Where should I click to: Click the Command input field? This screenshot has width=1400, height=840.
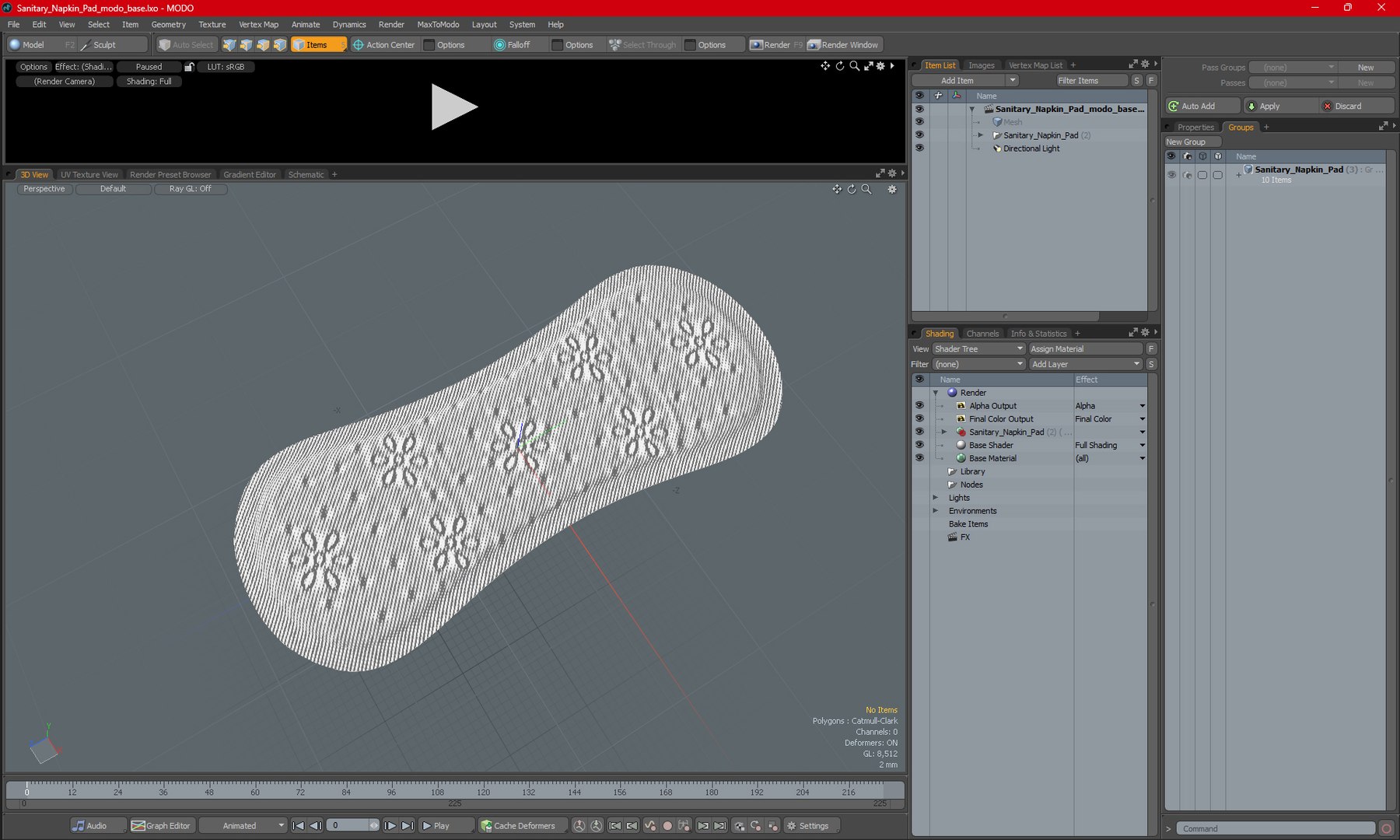click(1276, 829)
